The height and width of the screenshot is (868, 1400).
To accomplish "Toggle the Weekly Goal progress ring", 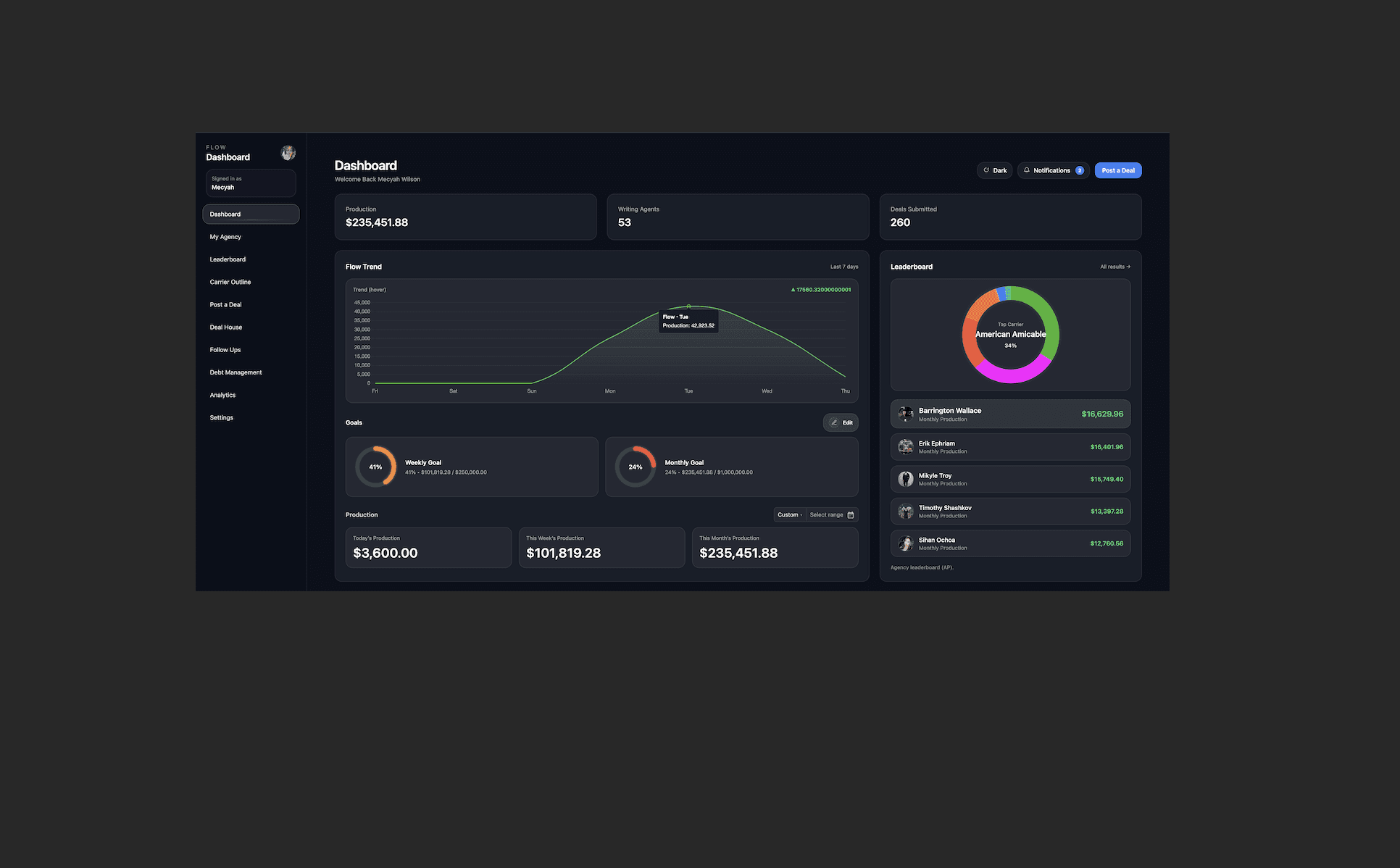I will [x=375, y=467].
